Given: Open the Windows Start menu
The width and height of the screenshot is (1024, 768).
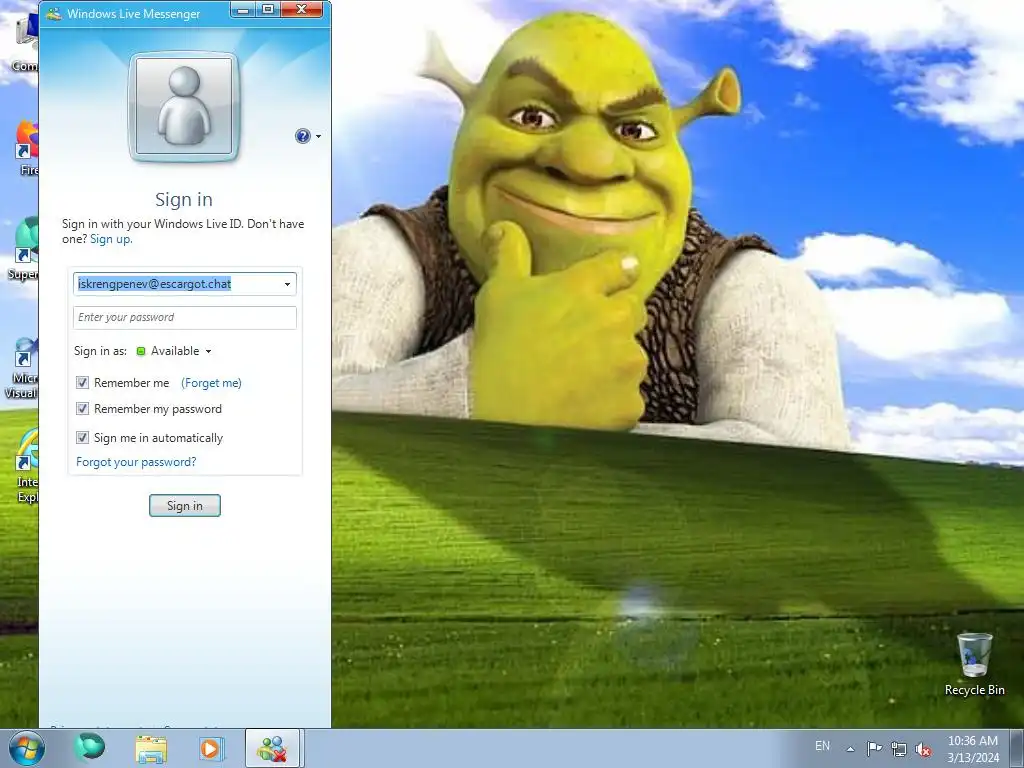Looking at the screenshot, I should pos(26,748).
